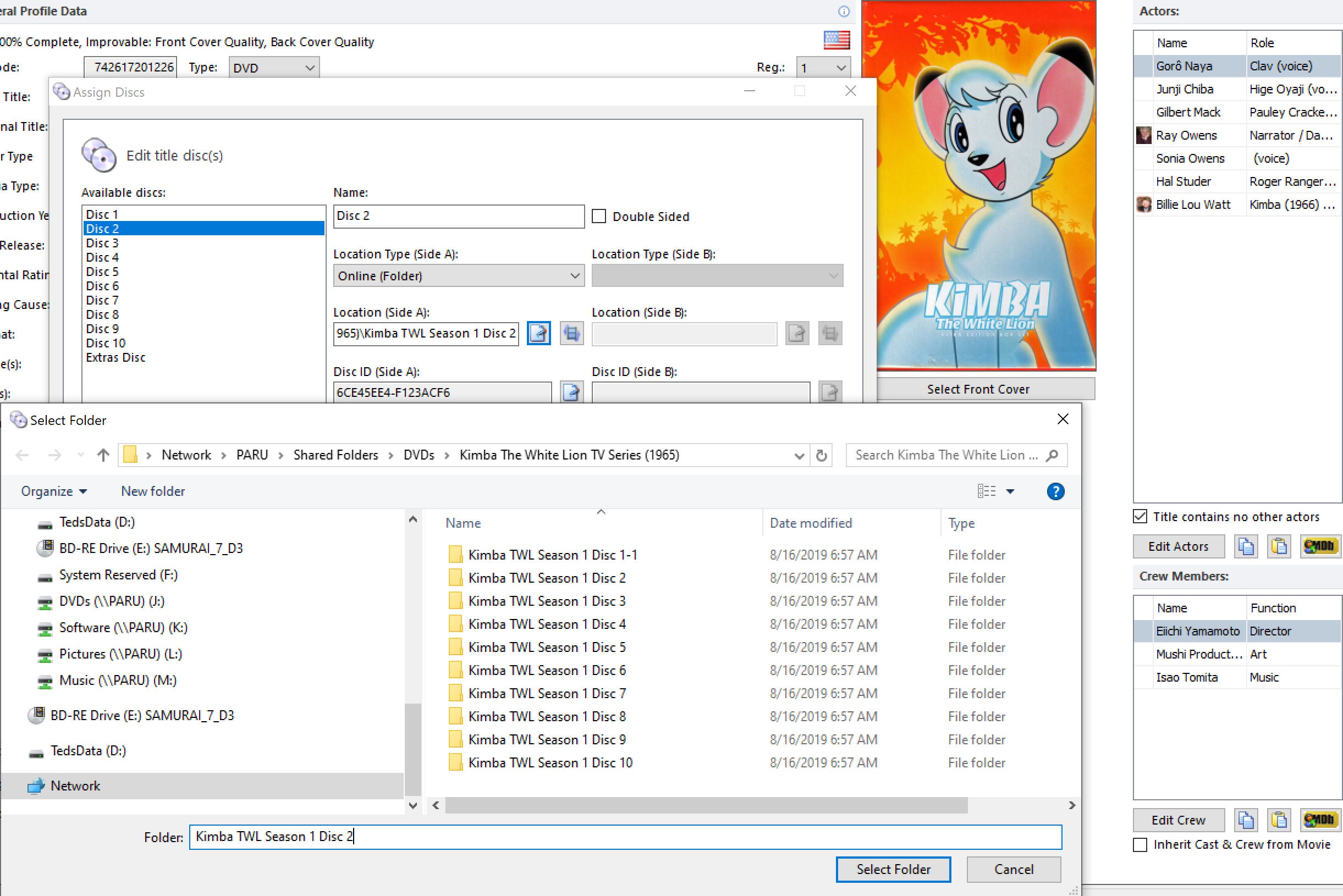1343x896 pixels.
Task: Click the disc Name input field
Action: [x=459, y=216]
